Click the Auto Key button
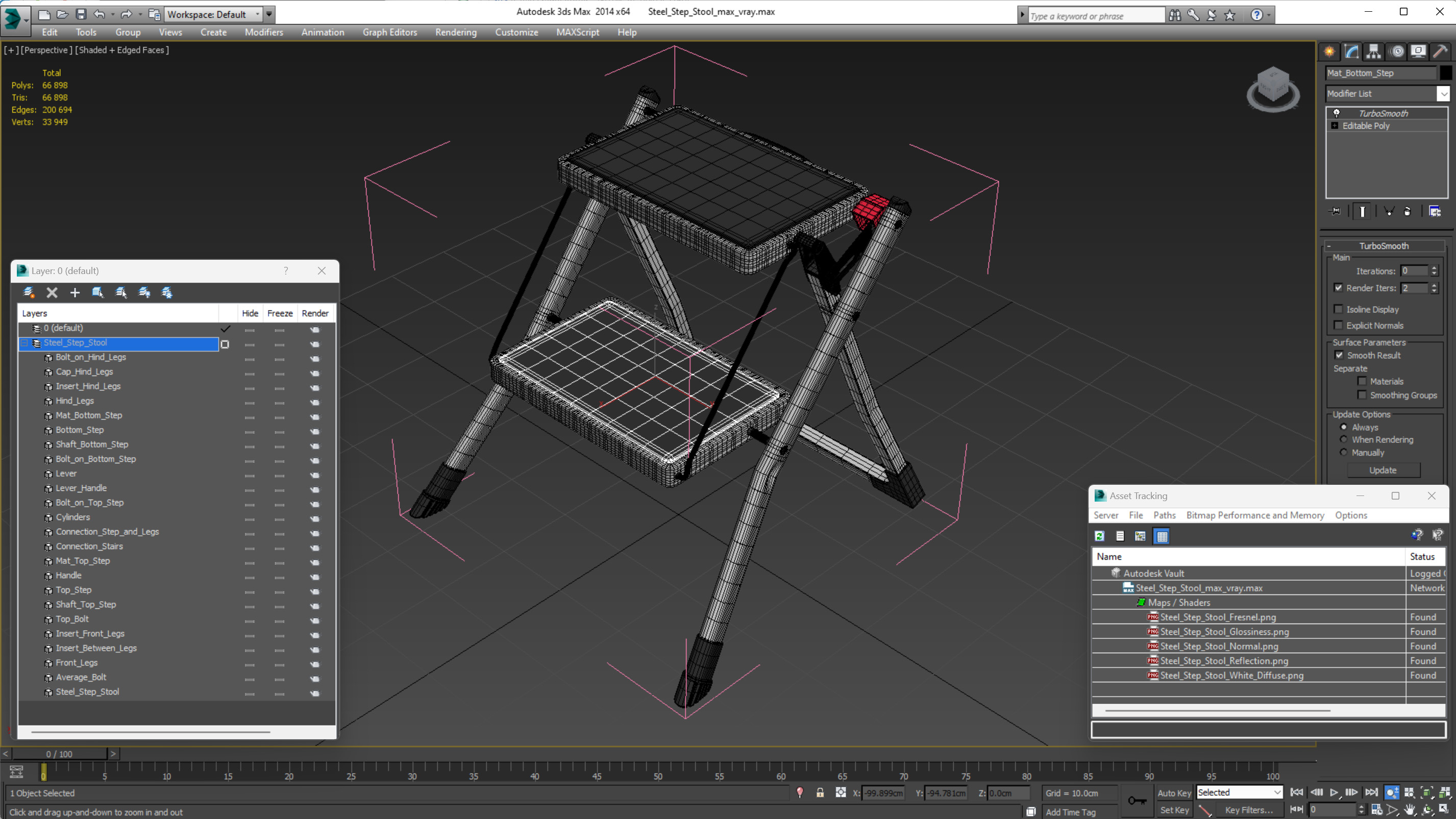The width and height of the screenshot is (1456, 819). (1174, 793)
